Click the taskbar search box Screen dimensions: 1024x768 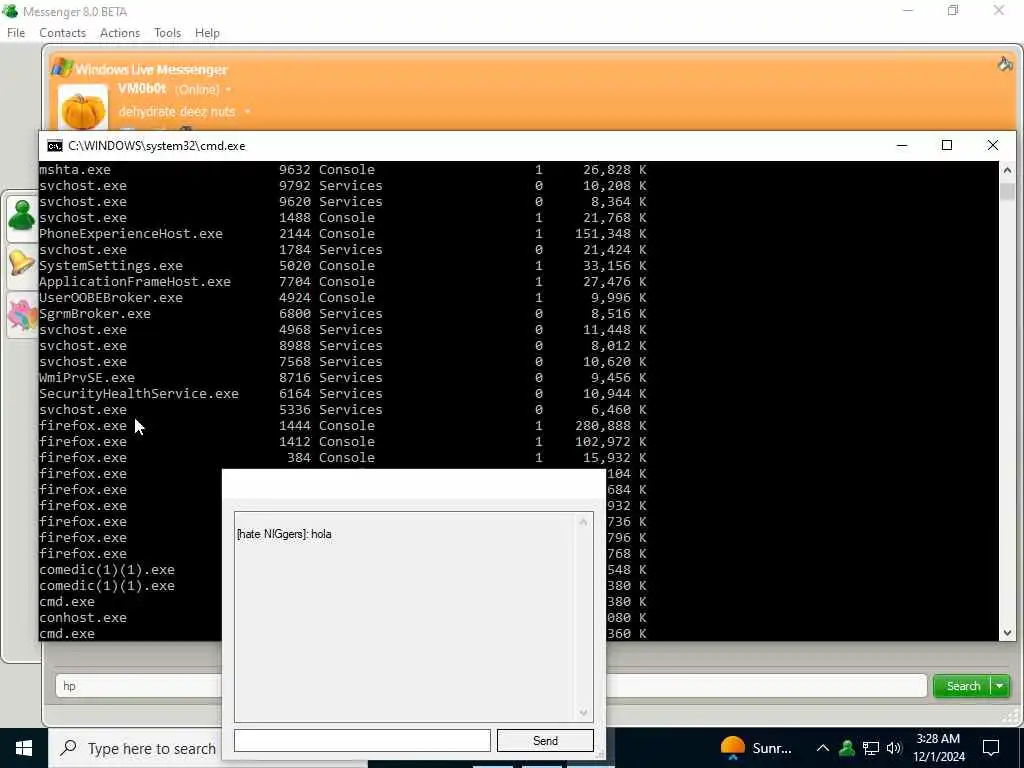pos(135,748)
